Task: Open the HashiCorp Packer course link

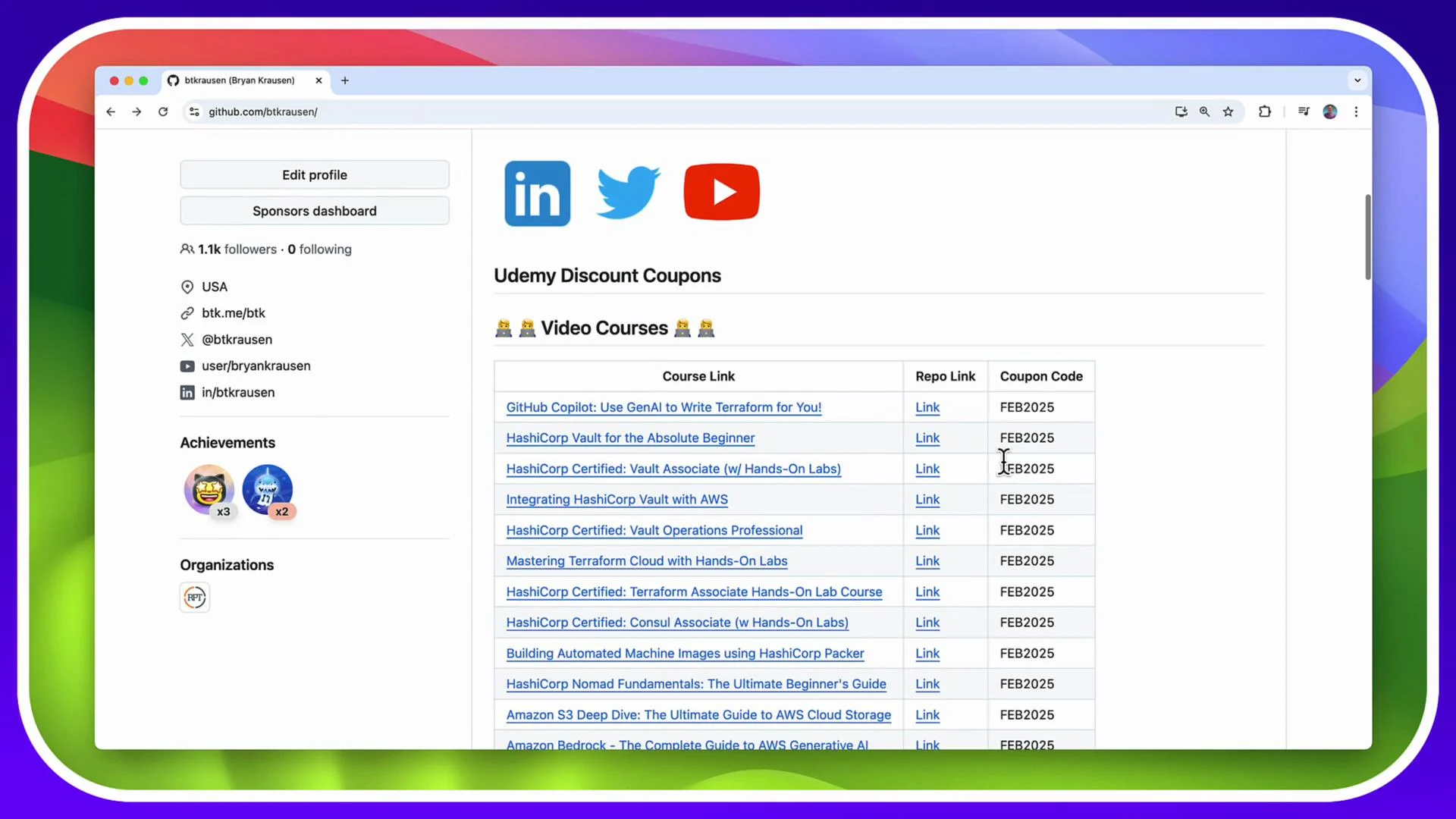Action: point(685,653)
